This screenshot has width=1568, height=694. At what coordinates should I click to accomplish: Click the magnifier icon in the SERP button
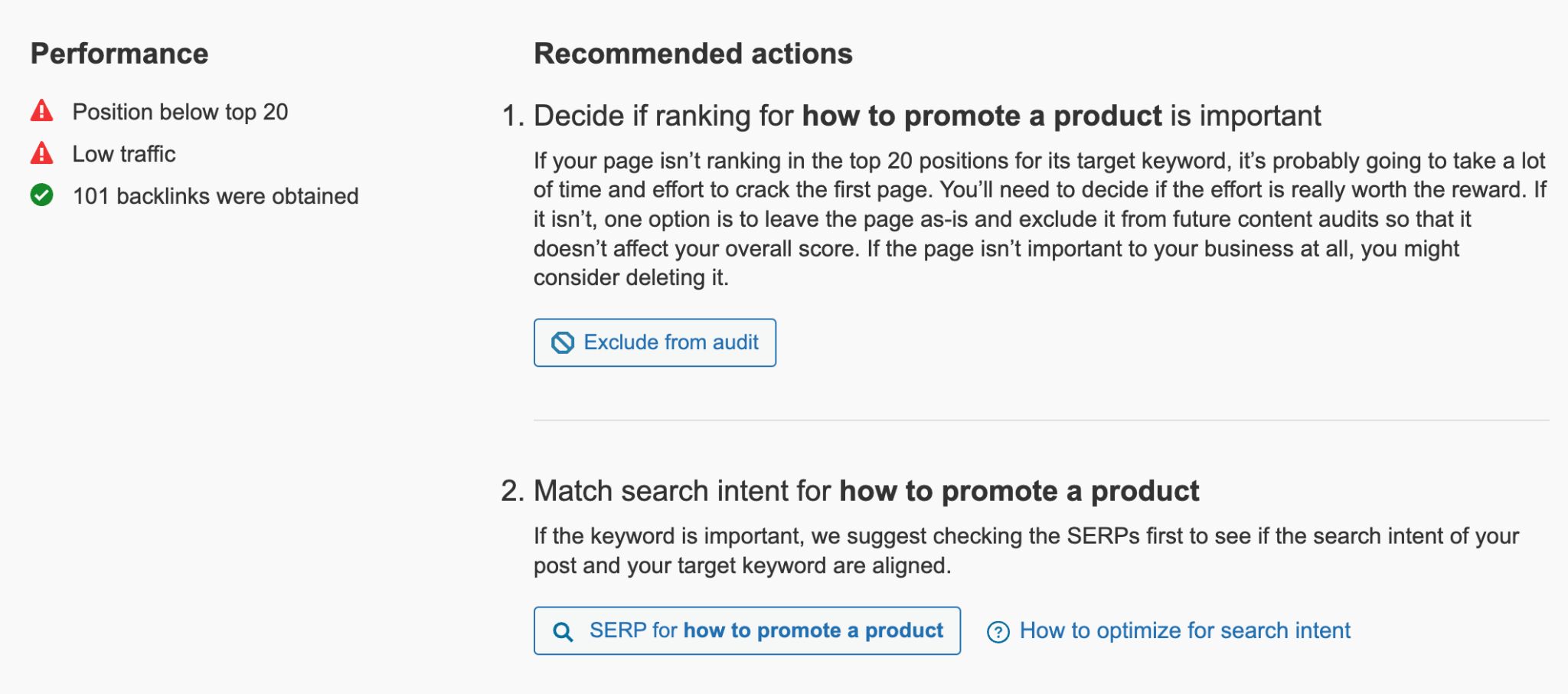point(563,630)
